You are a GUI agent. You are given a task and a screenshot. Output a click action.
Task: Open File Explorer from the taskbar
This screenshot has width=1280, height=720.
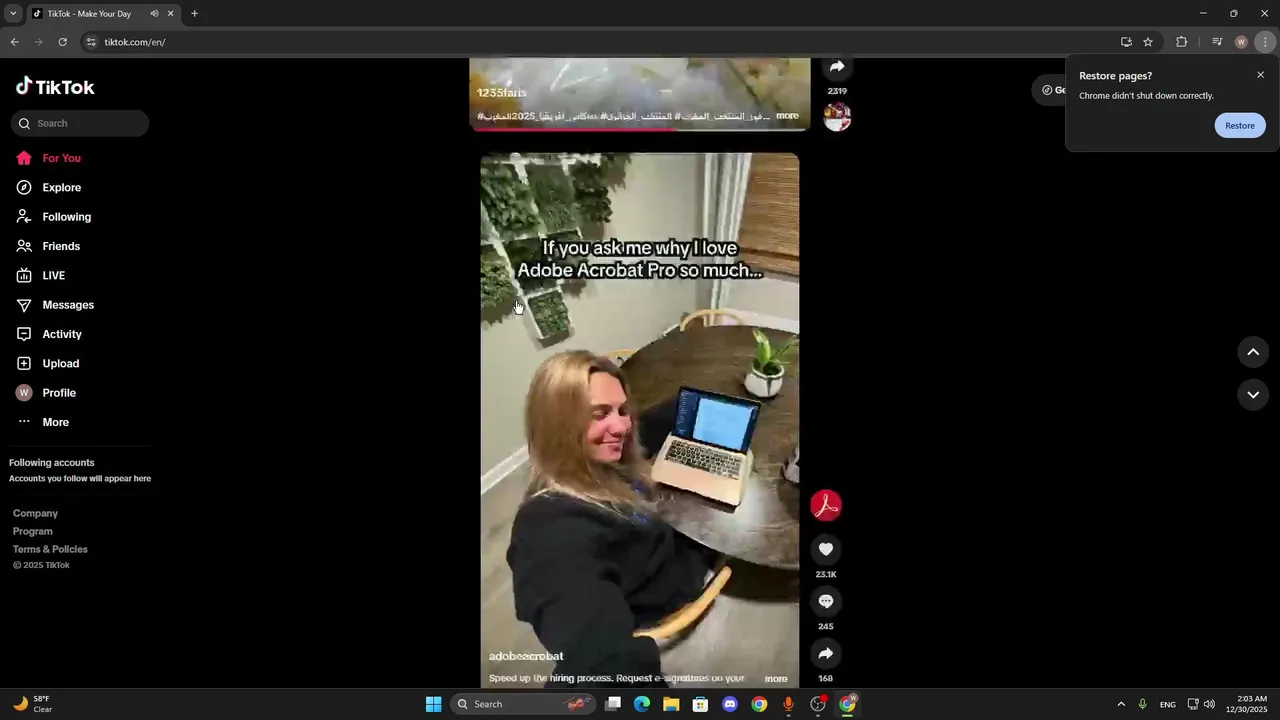tap(671, 704)
